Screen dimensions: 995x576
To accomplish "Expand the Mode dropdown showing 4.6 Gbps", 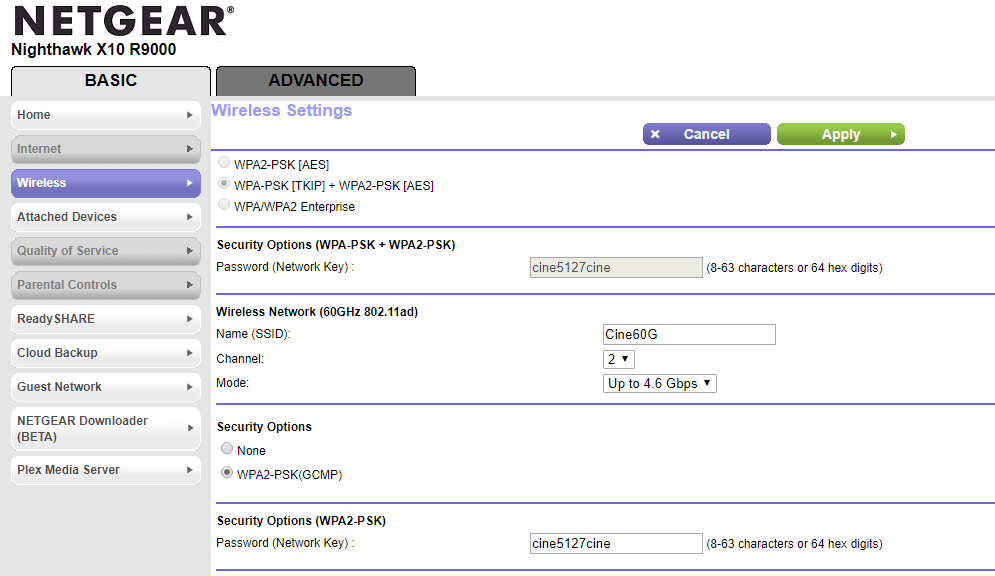I will [660, 383].
